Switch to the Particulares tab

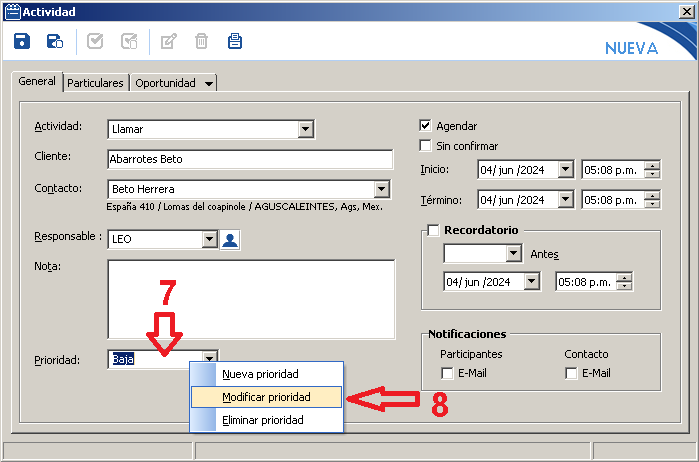pos(96,83)
